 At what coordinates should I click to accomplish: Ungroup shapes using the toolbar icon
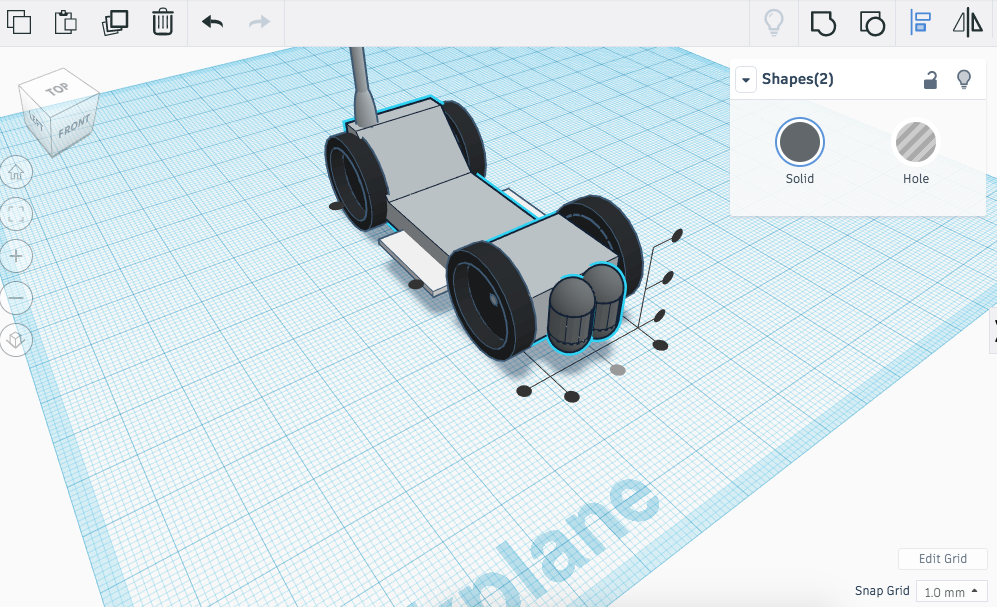click(x=872, y=24)
